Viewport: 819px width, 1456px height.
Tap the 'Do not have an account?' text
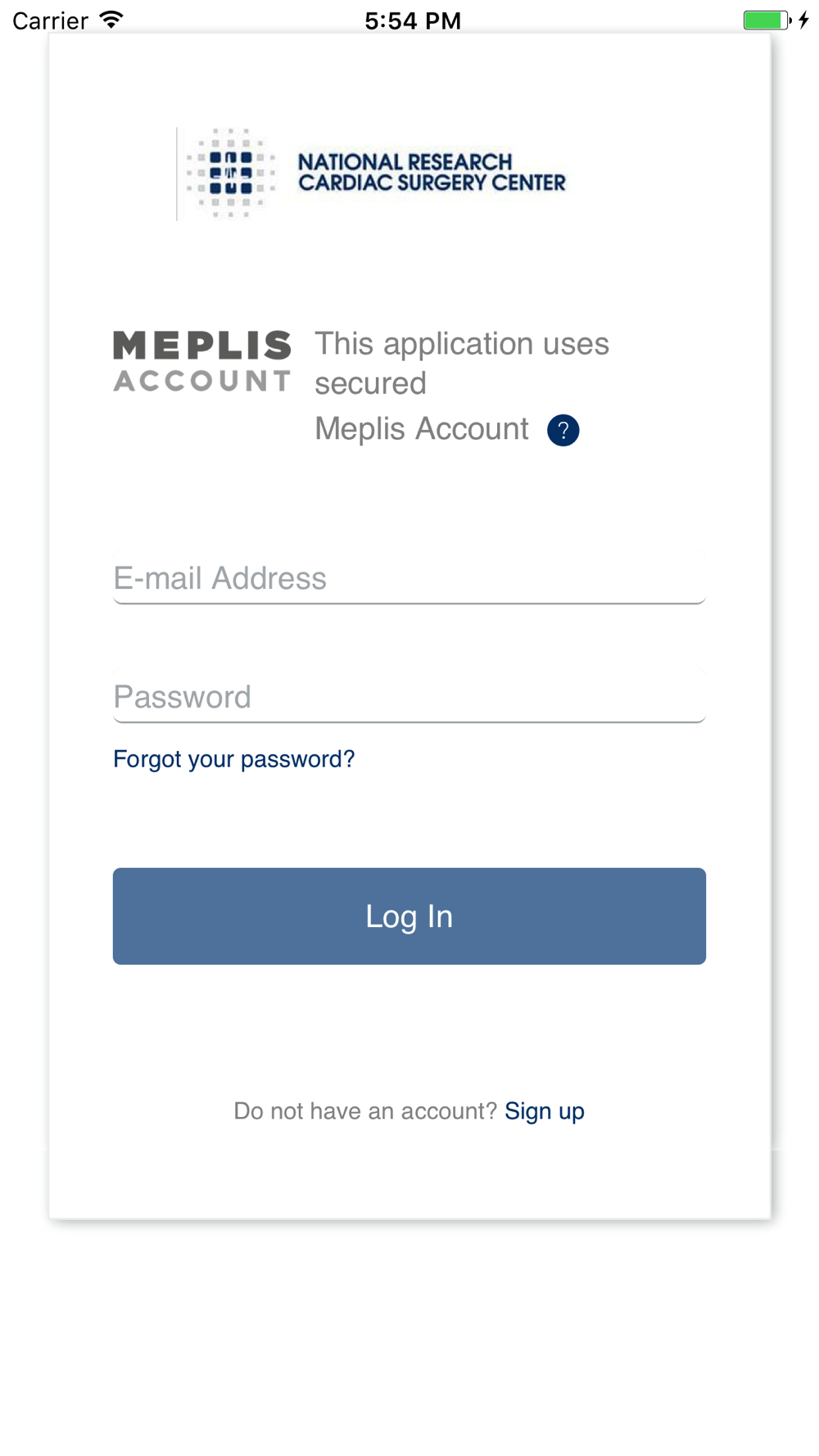pos(365,1110)
